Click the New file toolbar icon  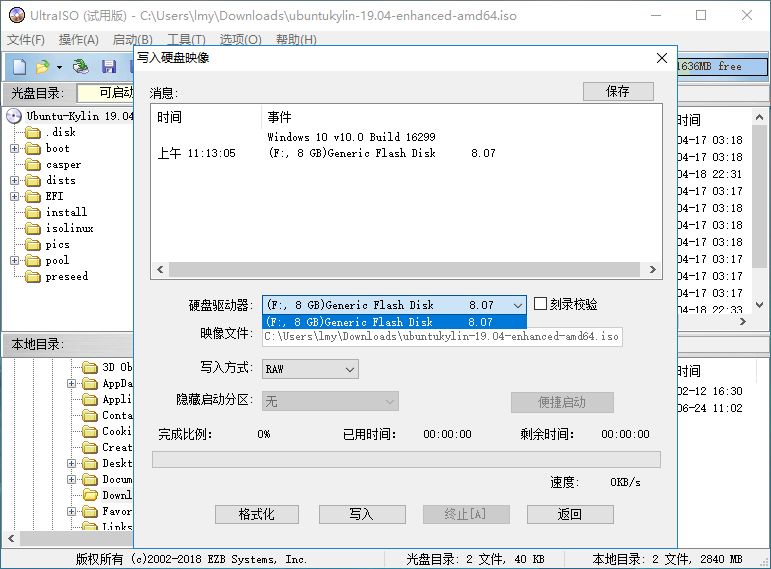click(x=19, y=66)
